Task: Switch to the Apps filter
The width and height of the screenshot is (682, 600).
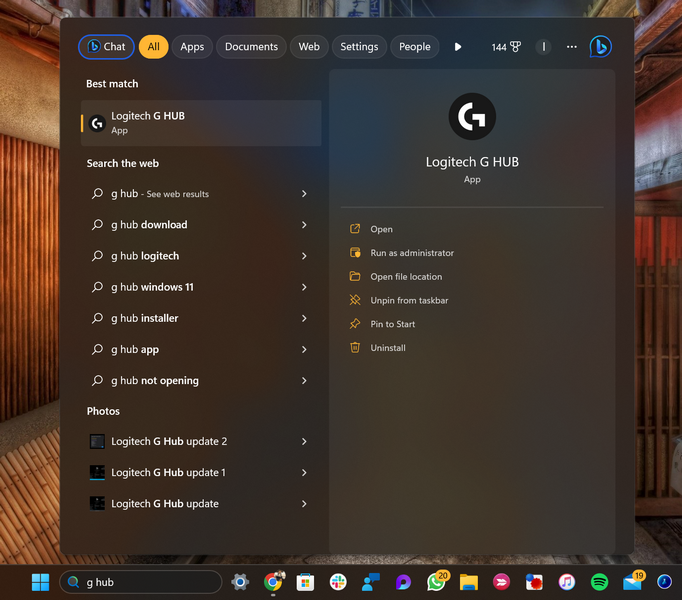Action: point(192,47)
